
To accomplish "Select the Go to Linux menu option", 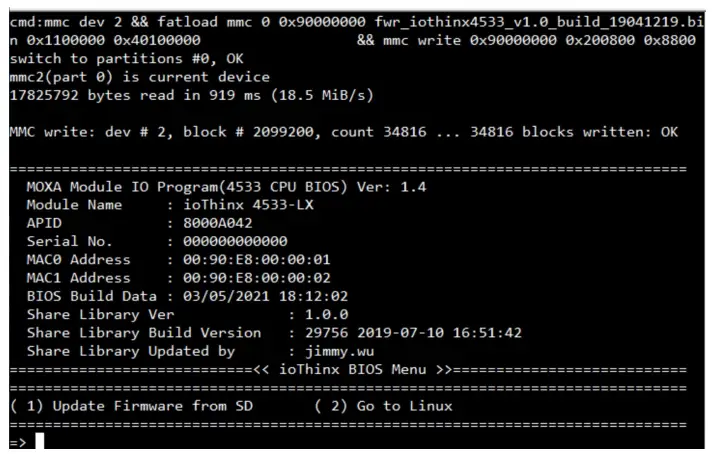I will point(383,406).
